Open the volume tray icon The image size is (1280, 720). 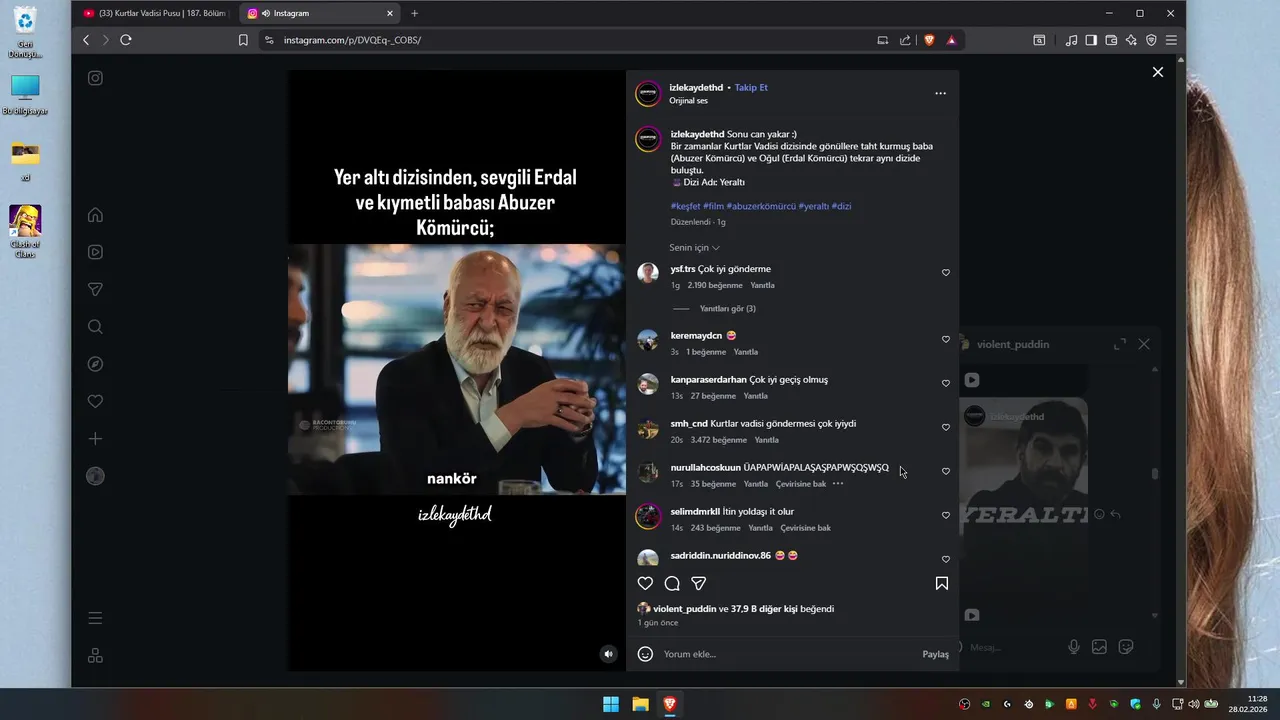click(1194, 704)
